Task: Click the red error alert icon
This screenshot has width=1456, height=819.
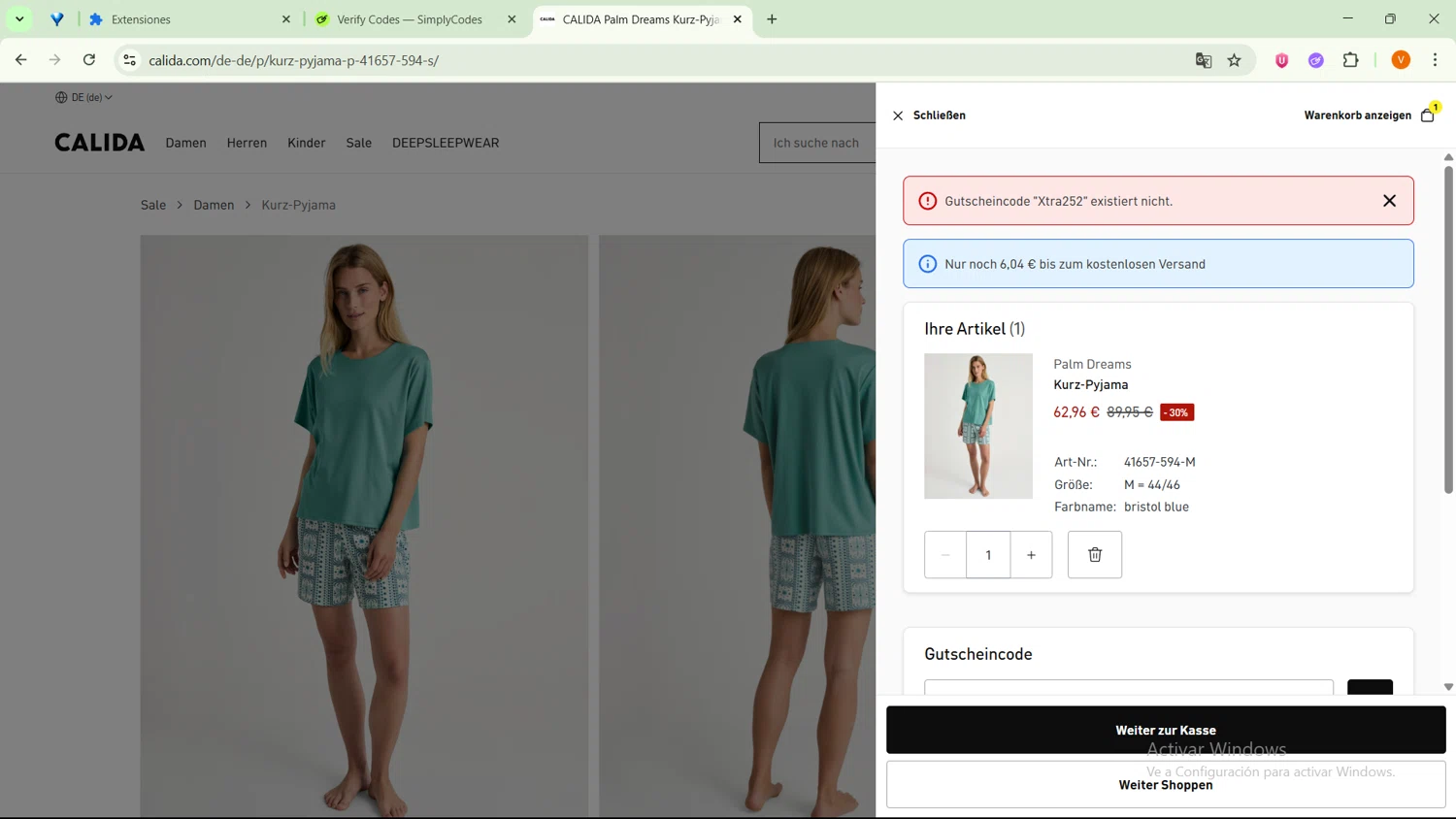Action: 928,201
